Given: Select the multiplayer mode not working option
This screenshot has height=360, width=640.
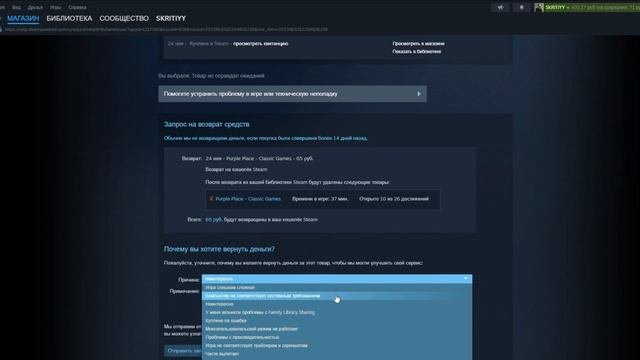Looking at the screenshot, I should tap(337, 329).
